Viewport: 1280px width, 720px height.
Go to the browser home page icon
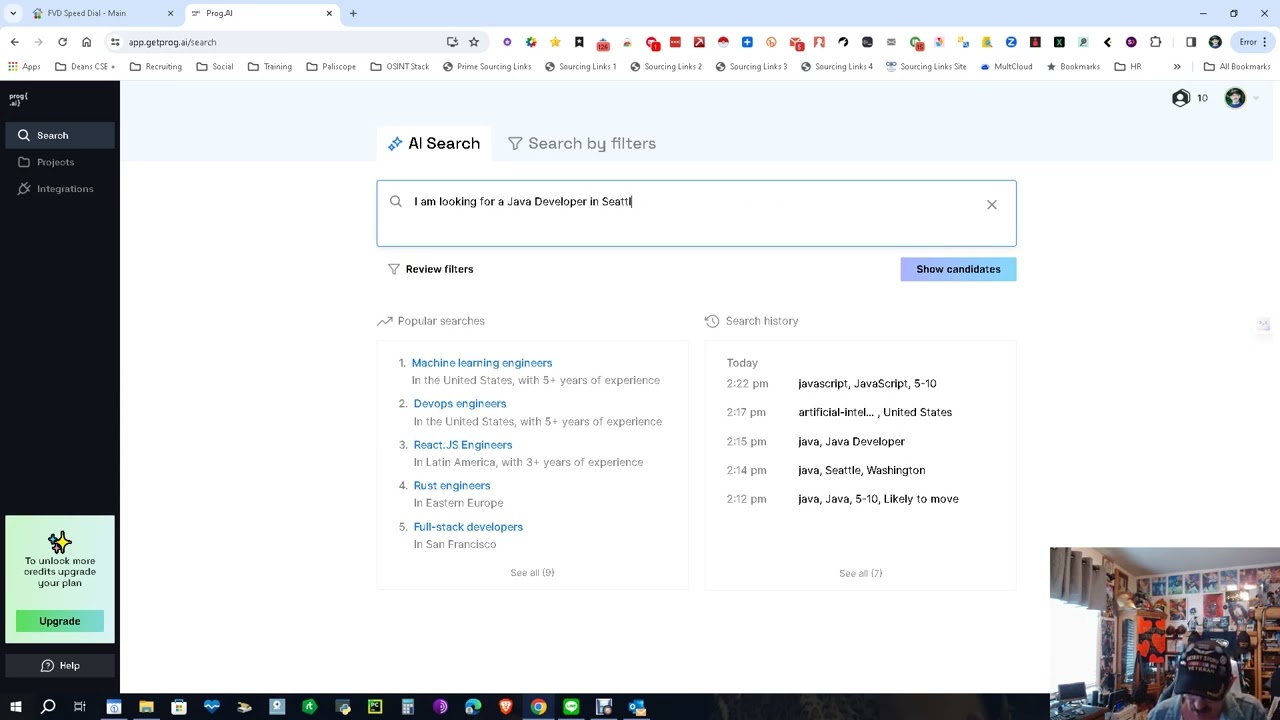(86, 42)
